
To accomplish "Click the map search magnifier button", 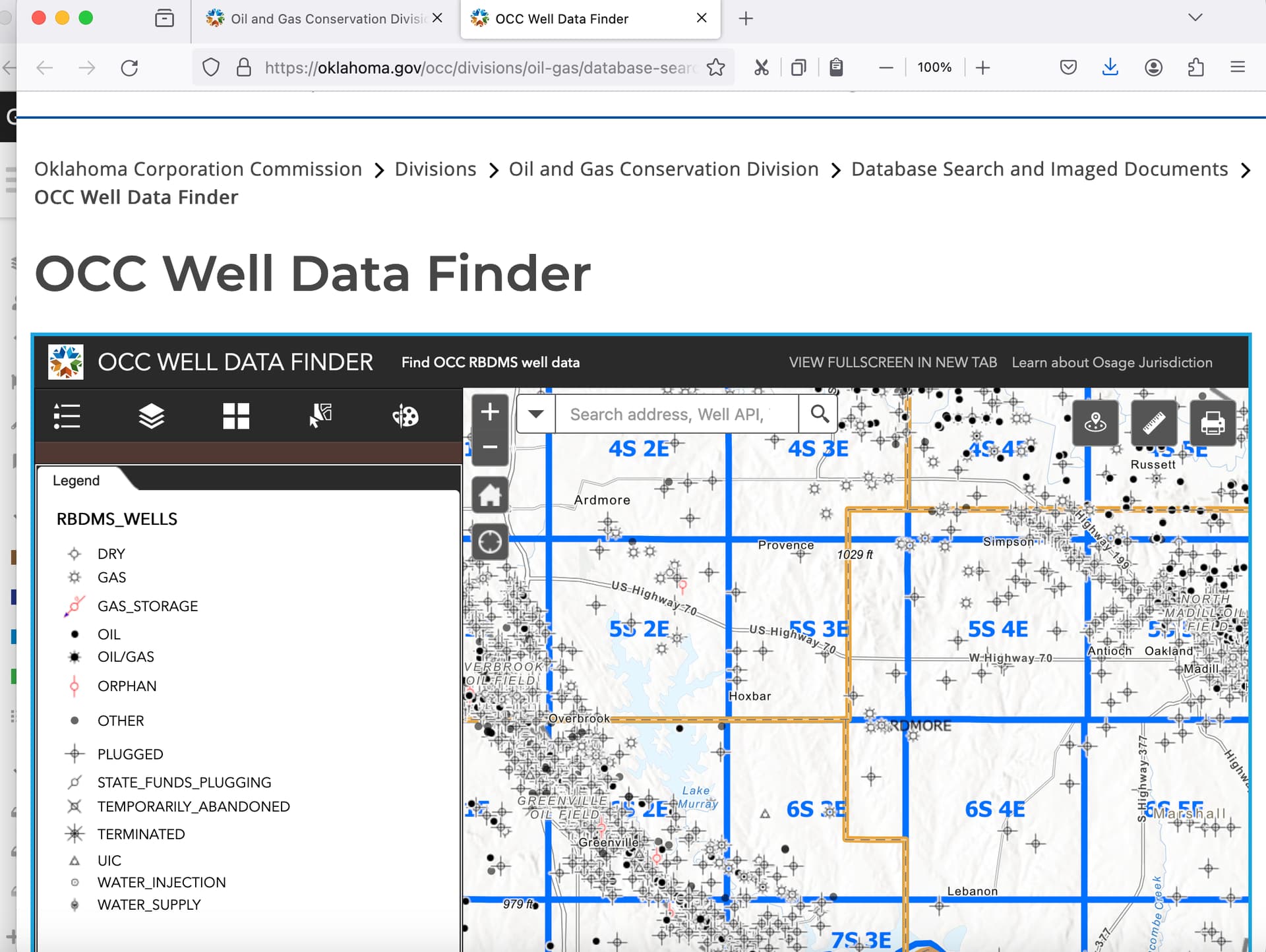I will (818, 414).
